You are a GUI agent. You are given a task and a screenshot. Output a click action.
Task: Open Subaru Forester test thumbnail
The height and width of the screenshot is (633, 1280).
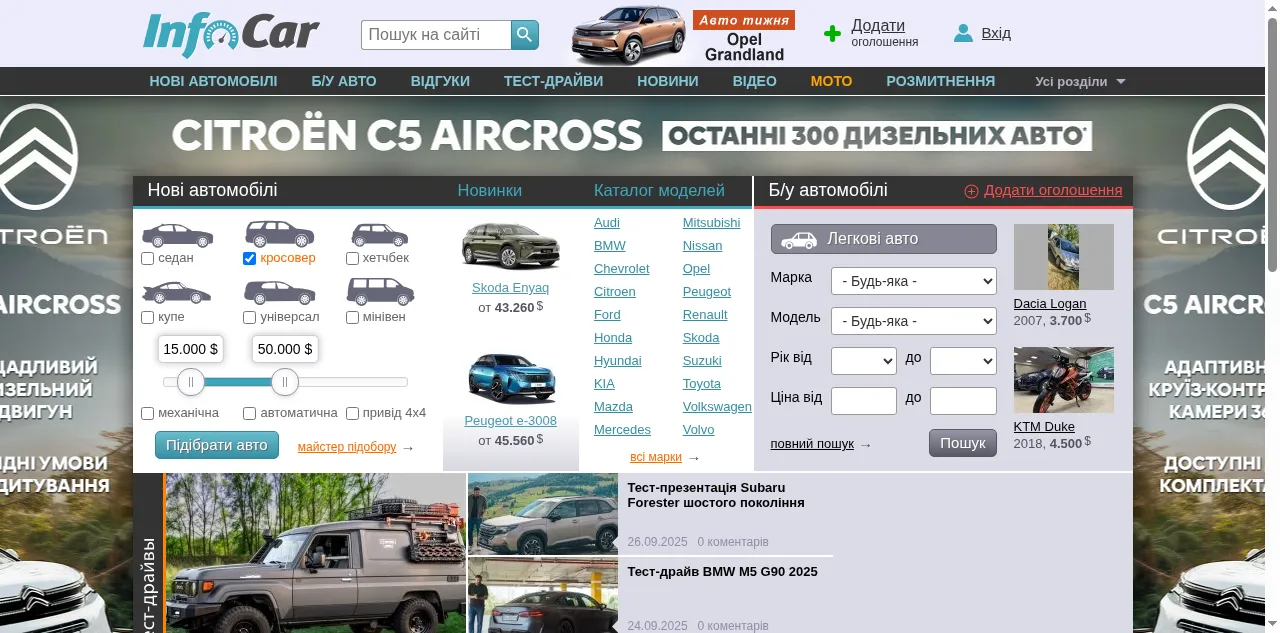[543, 514]
